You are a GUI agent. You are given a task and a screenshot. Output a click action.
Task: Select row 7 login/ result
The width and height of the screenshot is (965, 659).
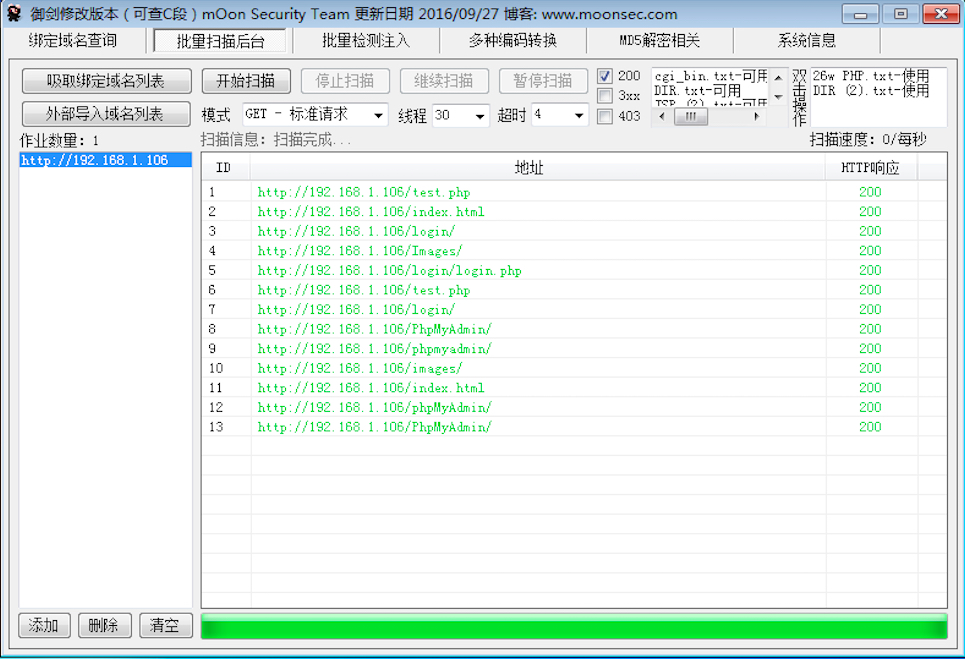point(574,310)
